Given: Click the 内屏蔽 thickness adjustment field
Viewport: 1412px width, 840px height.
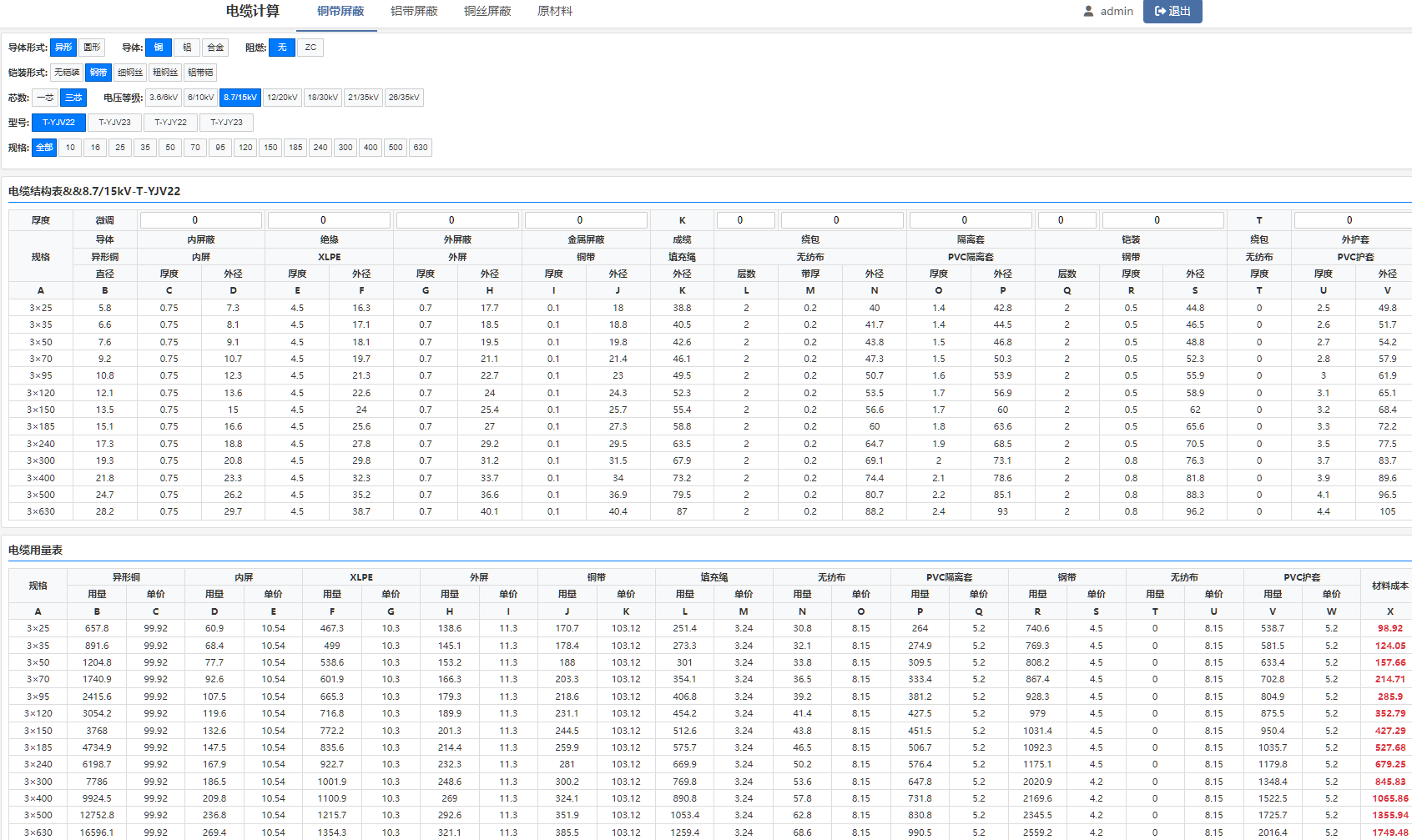Looking at the screenshot, I should point(201,220).
